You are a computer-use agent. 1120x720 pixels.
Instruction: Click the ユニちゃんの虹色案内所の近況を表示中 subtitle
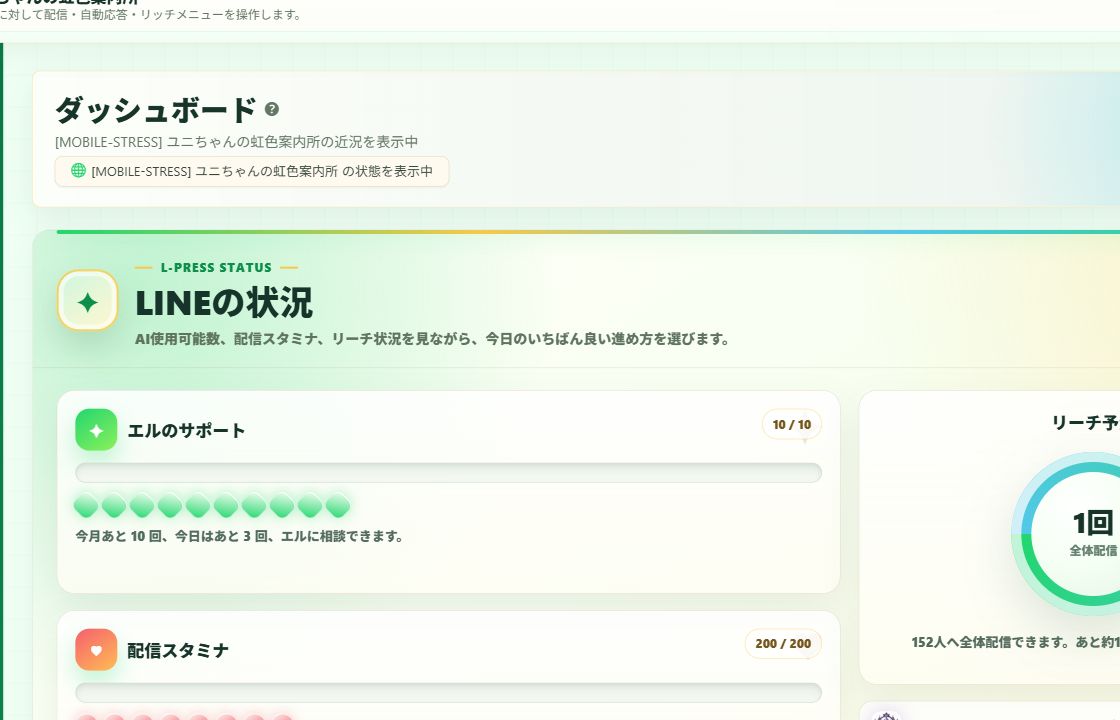coord(236,142)
